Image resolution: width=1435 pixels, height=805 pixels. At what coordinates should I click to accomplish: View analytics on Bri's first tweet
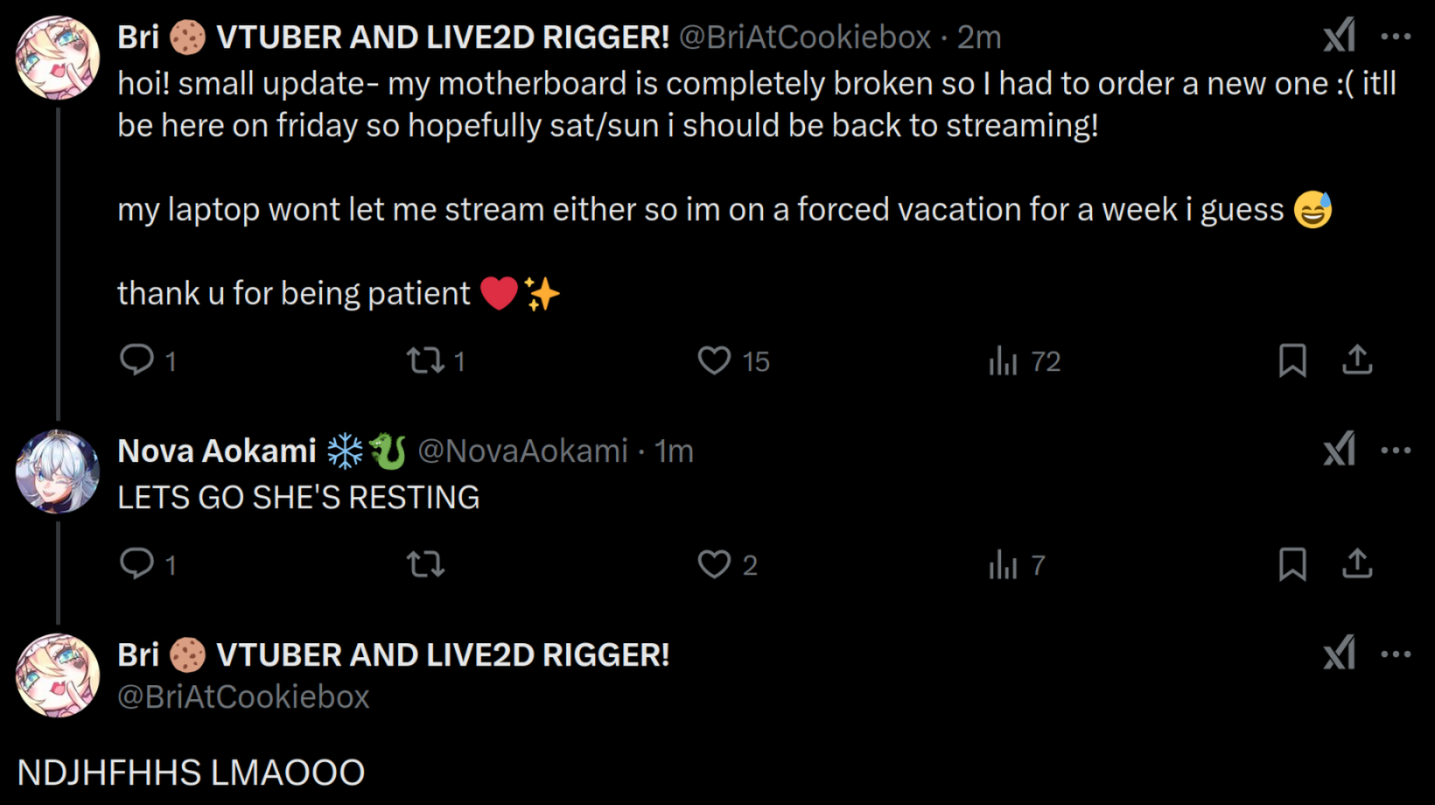coord(1003,361)
